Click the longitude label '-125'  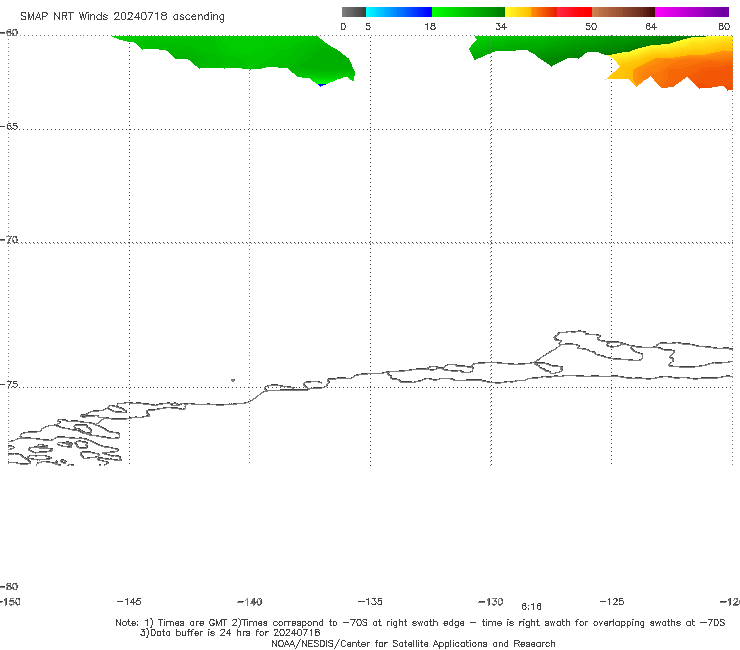click(x=612, y=601)
